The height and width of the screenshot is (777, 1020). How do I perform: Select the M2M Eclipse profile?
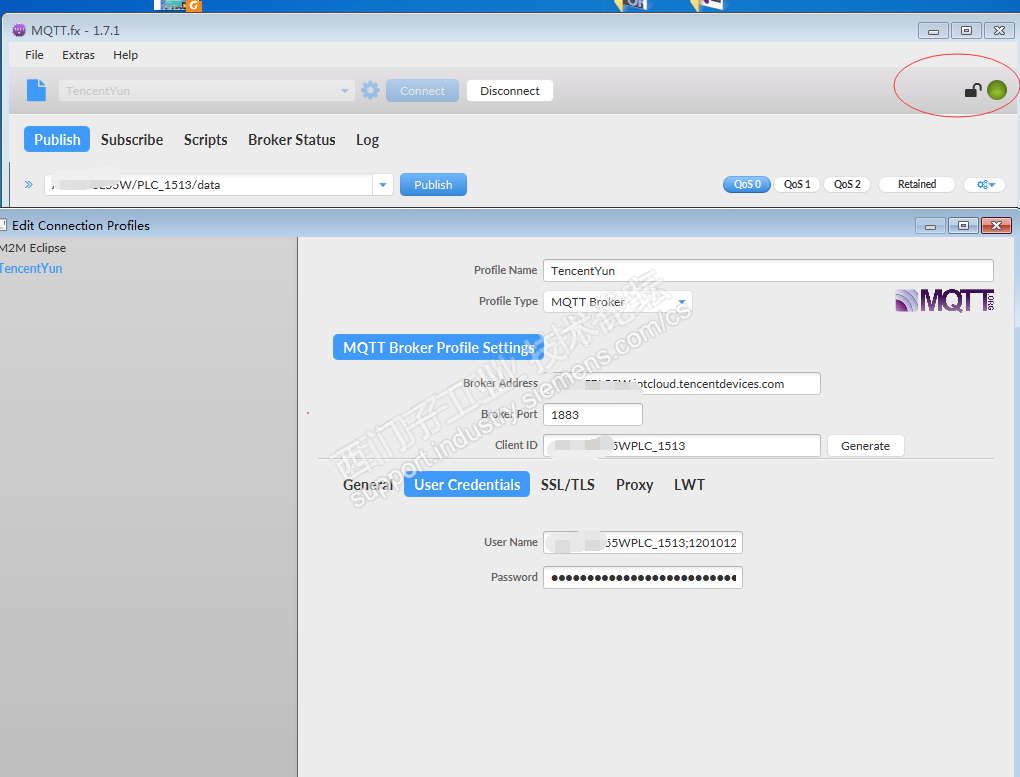click(33, 248)
